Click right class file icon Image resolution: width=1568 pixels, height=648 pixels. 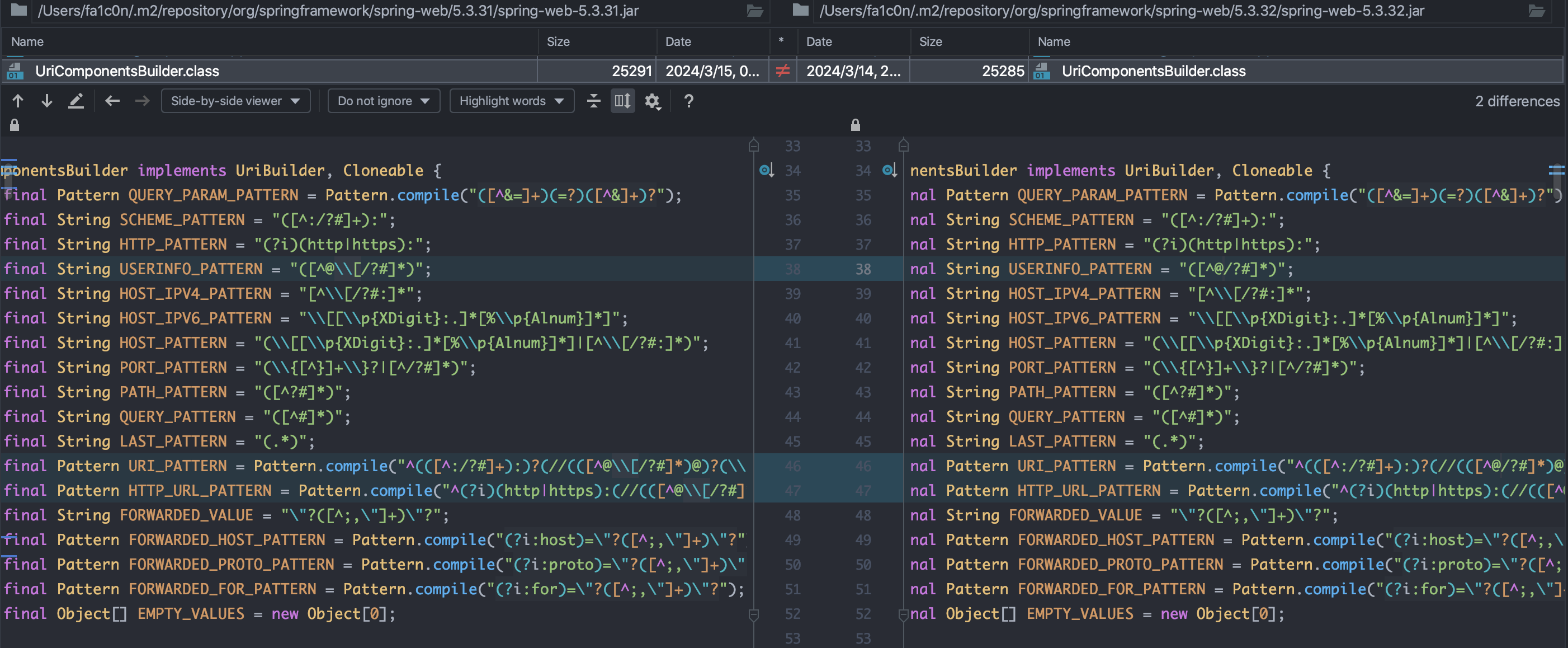tap(1041, 71)
